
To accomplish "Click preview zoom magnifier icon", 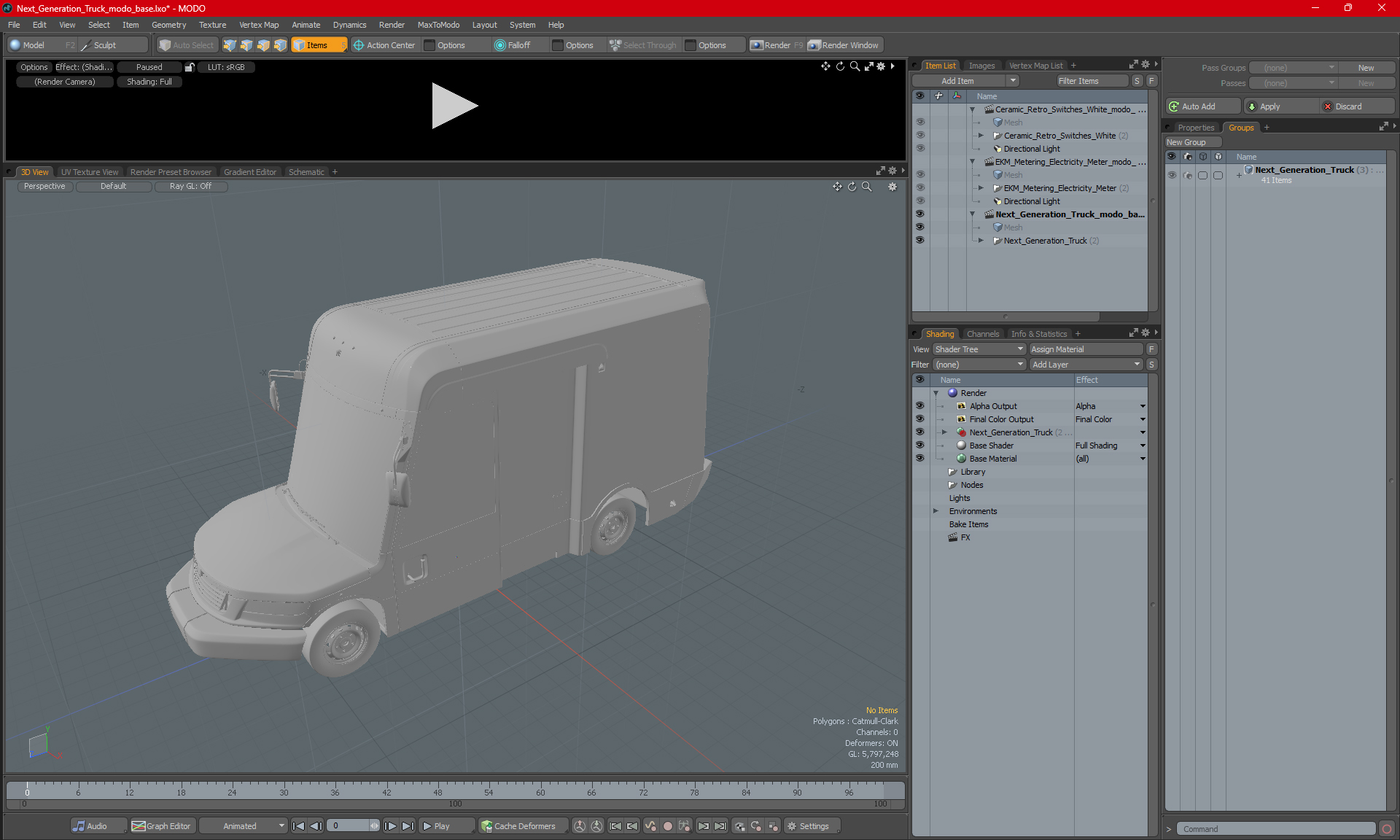I will coord(855,66).
